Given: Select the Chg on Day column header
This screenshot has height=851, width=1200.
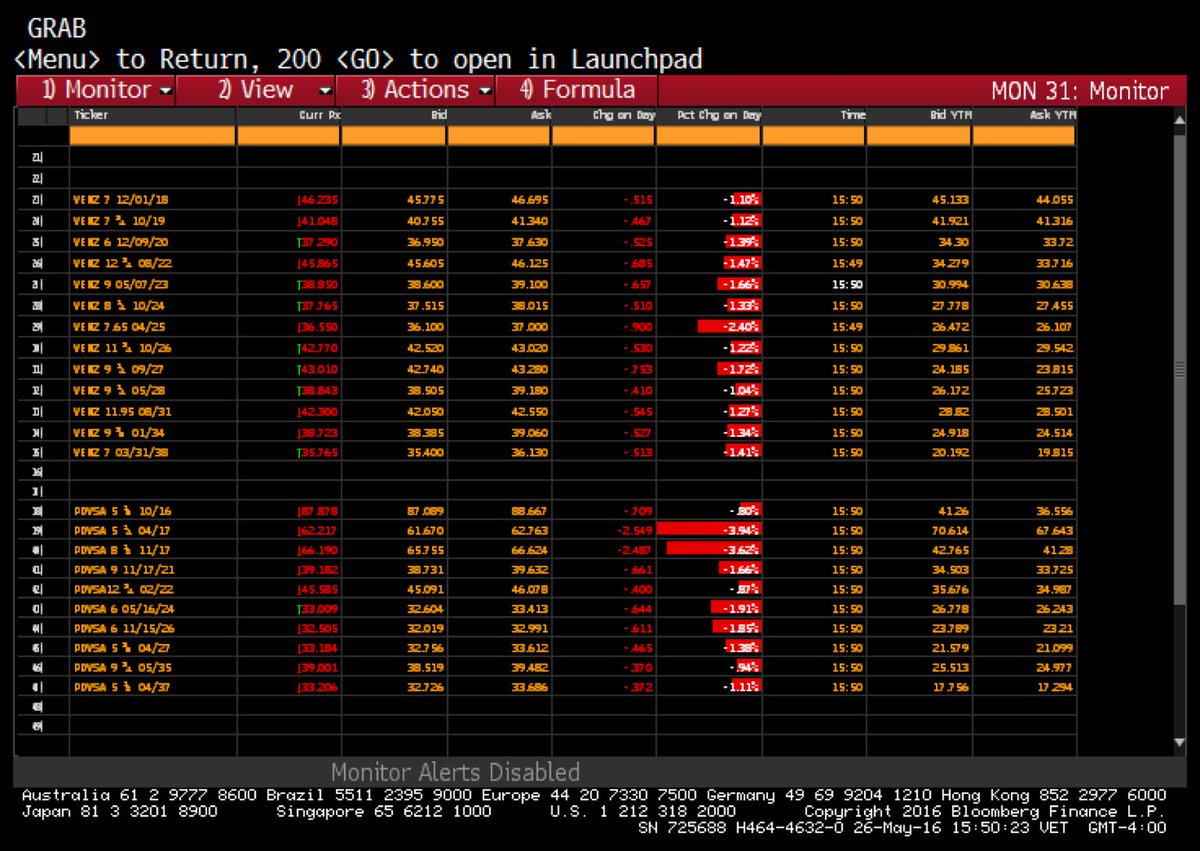Looking at the screenshot, I should click(x=624, y=115).
